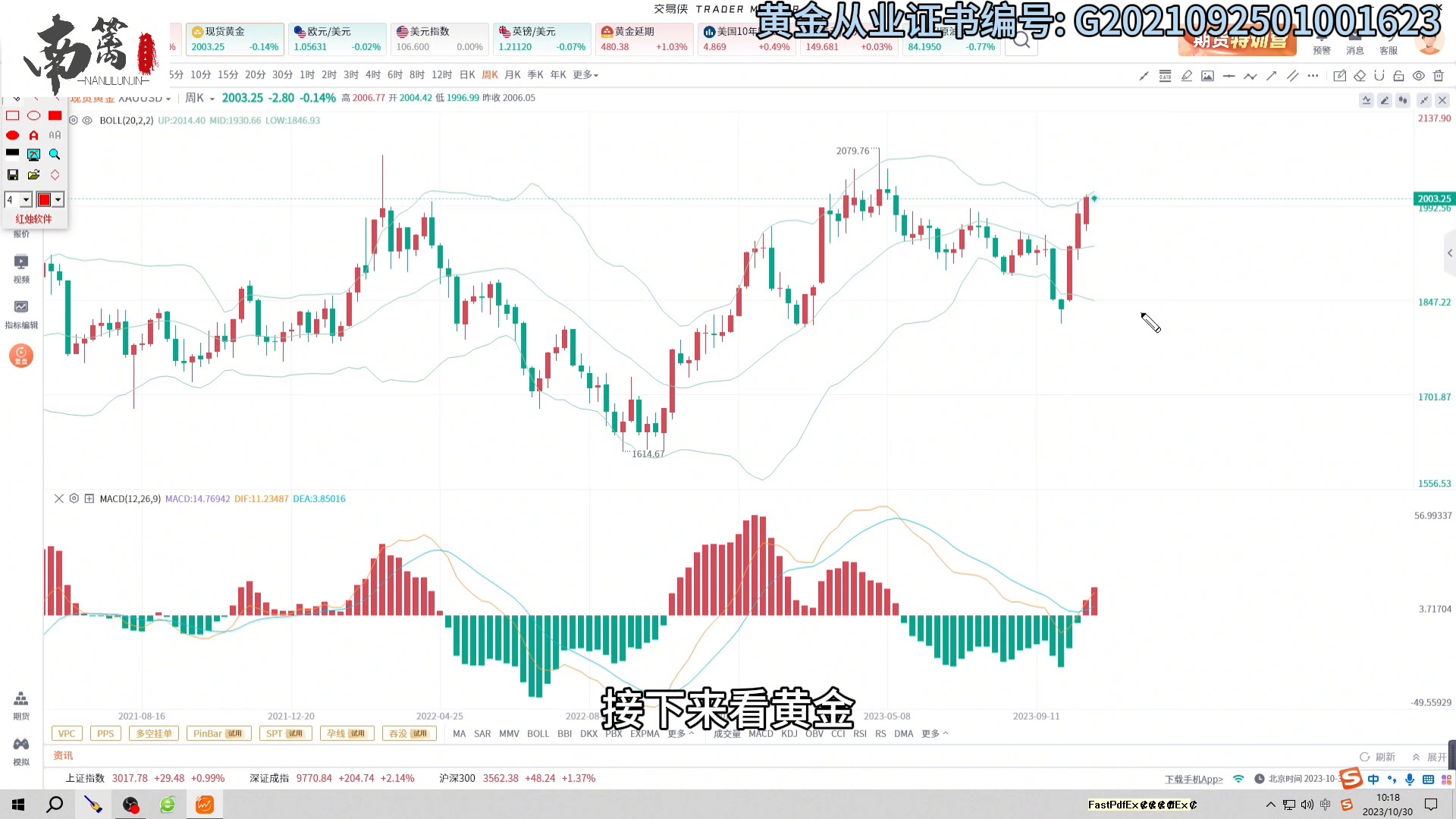Select the Fibonacci 0.618 retracement tool
The width and height of the screenshot is (1456, 819).
click(x=1166, y=76)
